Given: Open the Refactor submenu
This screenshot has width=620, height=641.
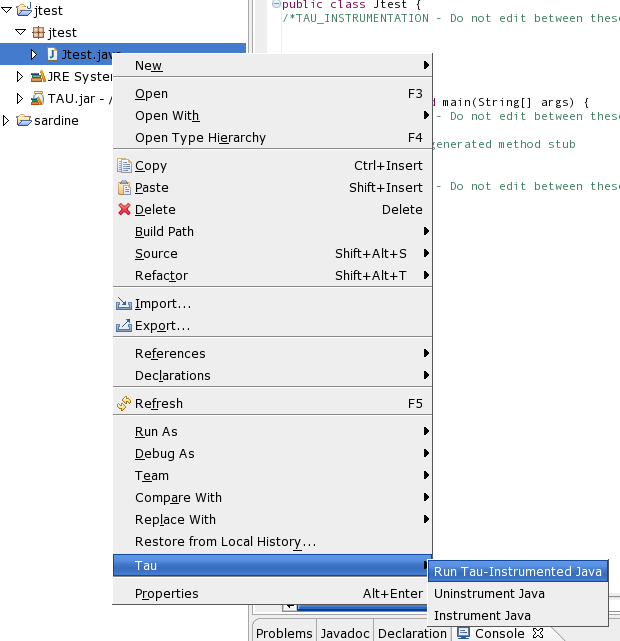Looking at the screenshot, I should coord(273,276).
